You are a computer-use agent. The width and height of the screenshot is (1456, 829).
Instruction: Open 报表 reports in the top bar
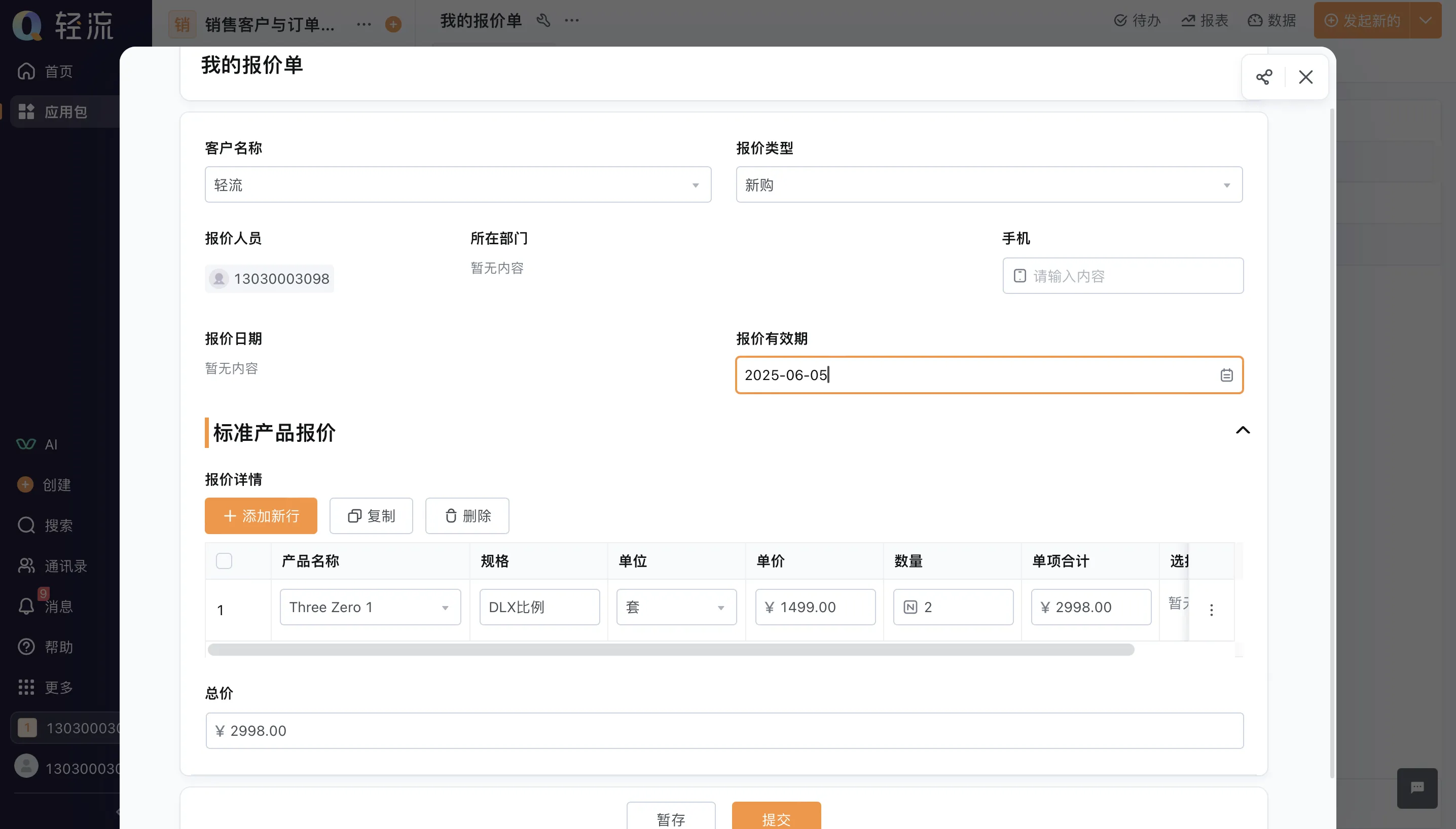1206,20
